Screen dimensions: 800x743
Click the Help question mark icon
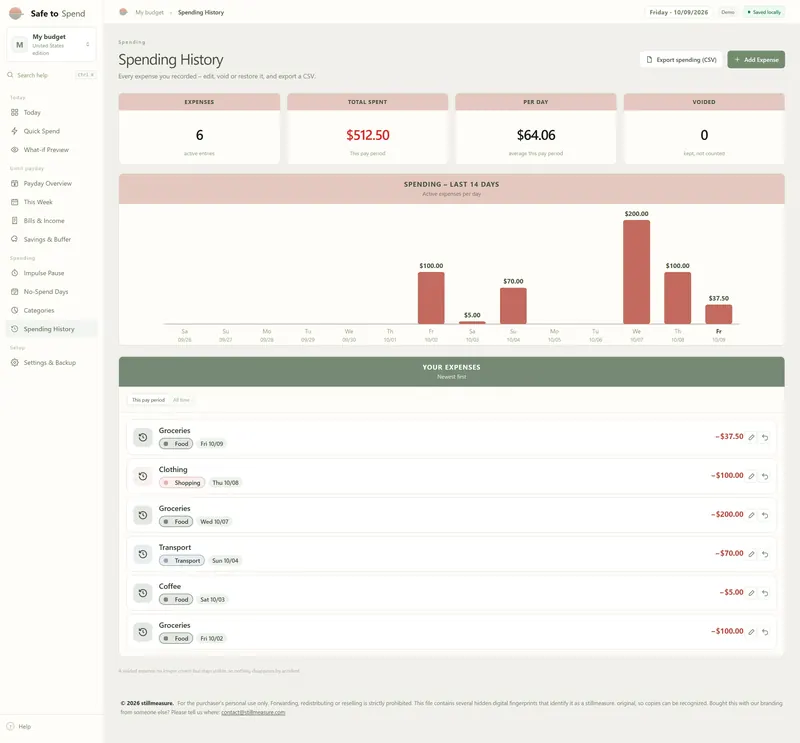click(10, 726)
